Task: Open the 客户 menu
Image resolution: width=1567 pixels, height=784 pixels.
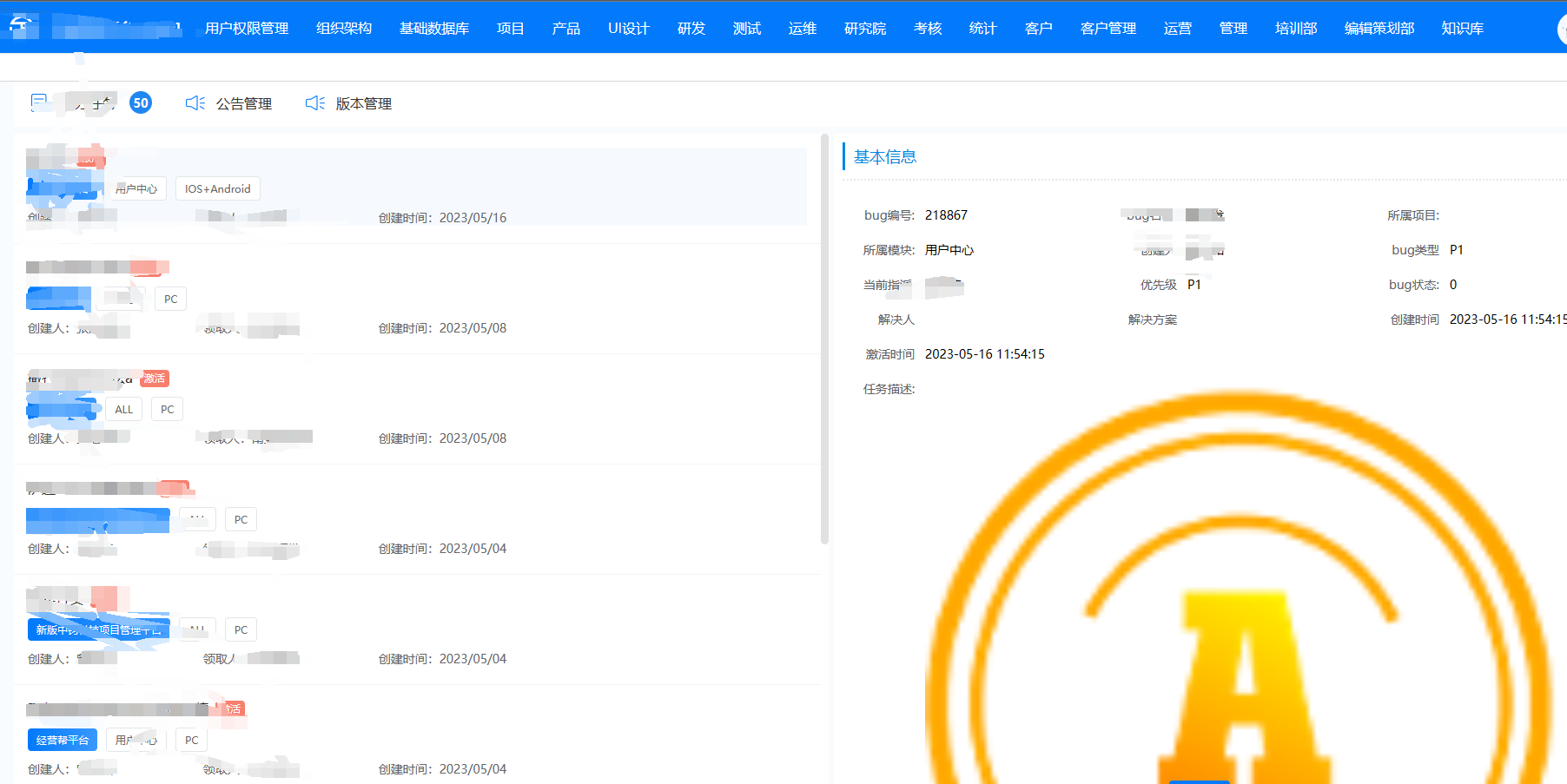Action: click(x=1039, y=29)
